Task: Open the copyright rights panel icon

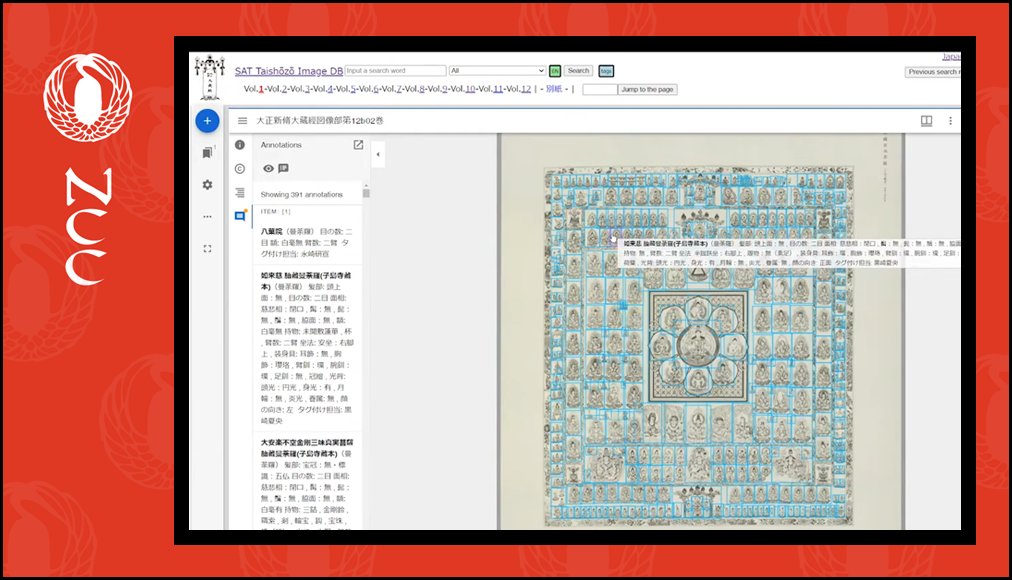Action: click(240, 168)
